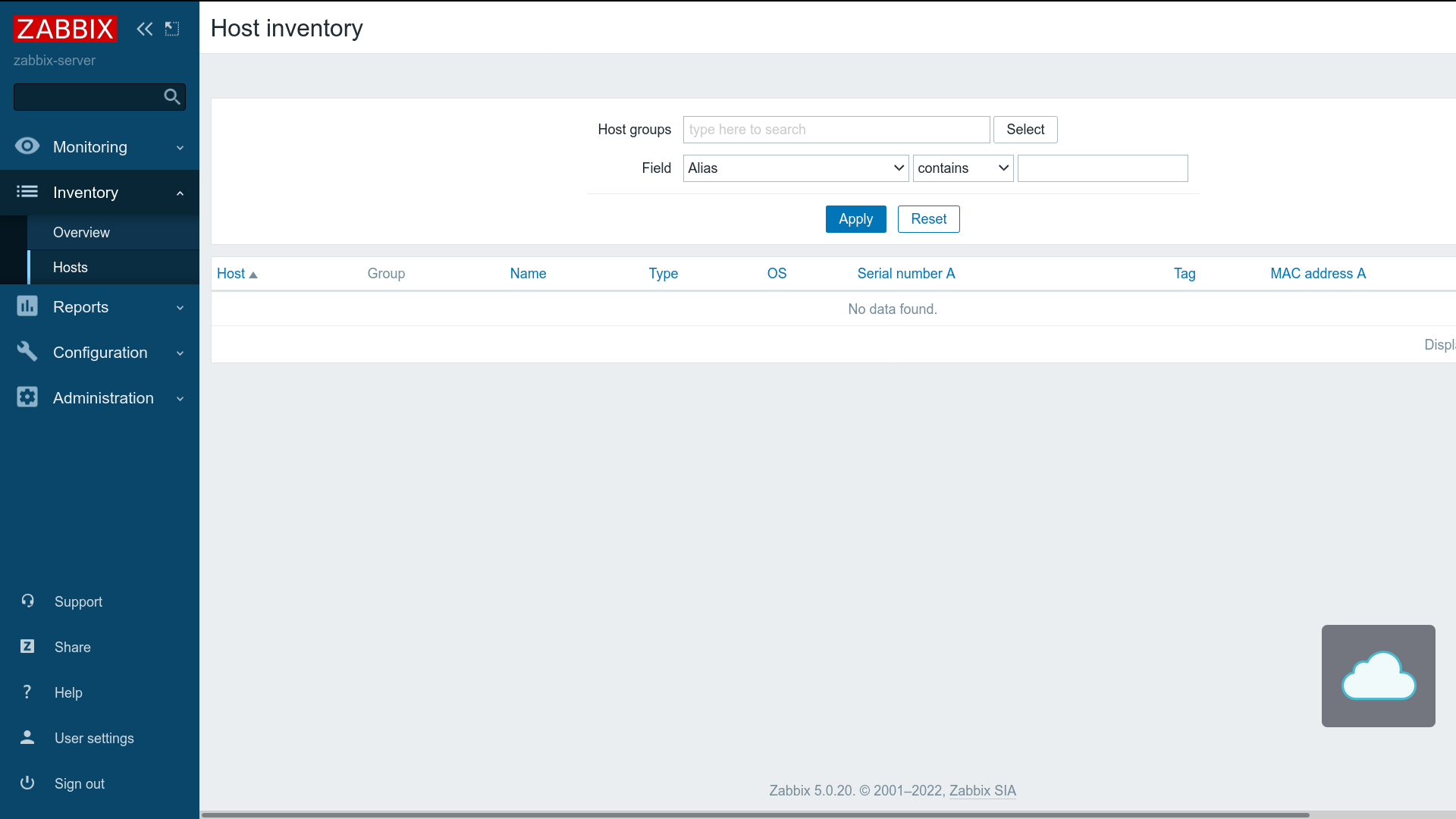1456x819 pixels.
Task: Click the Support headset icon
Action: click(28, 601)
